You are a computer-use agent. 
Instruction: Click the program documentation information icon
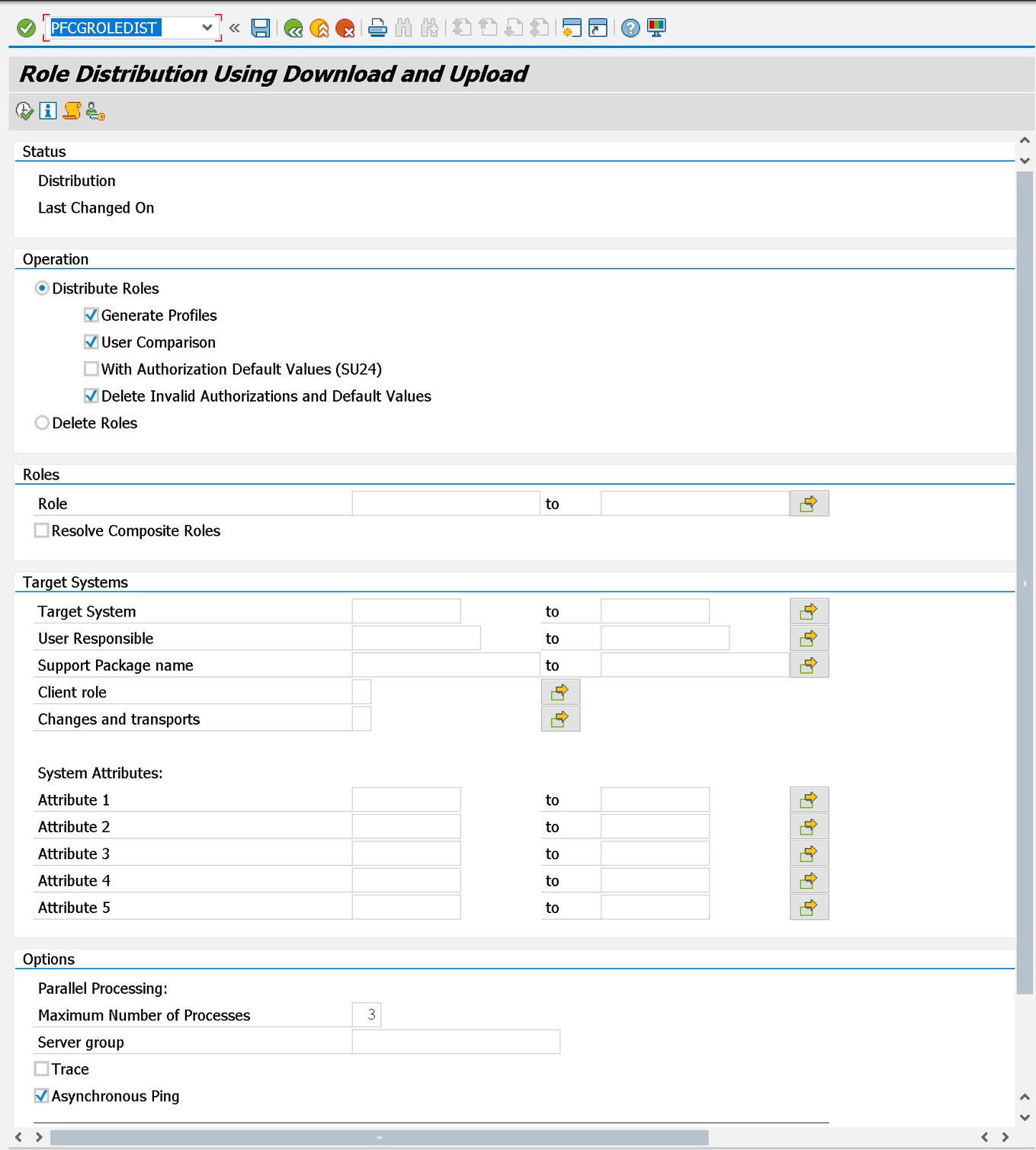(x=47, y=111)
